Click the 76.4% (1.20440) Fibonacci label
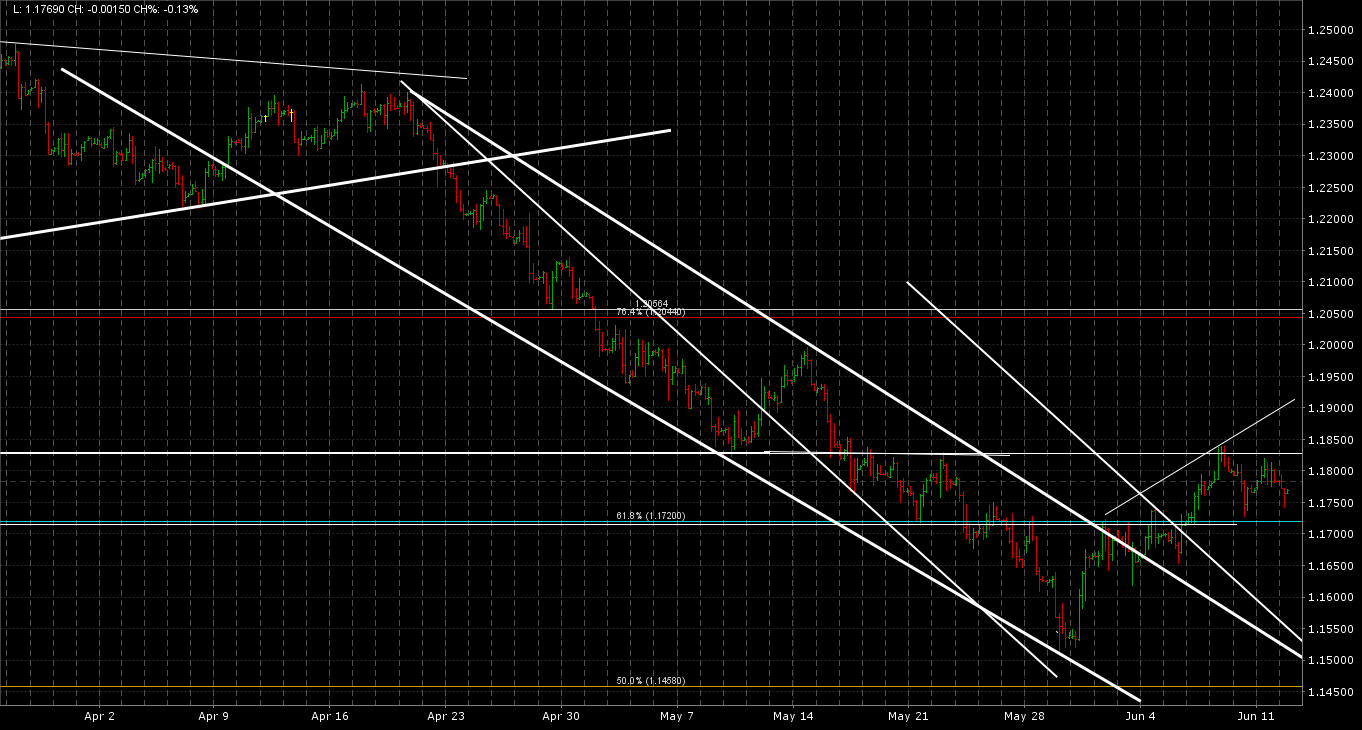 pos(650,312)
